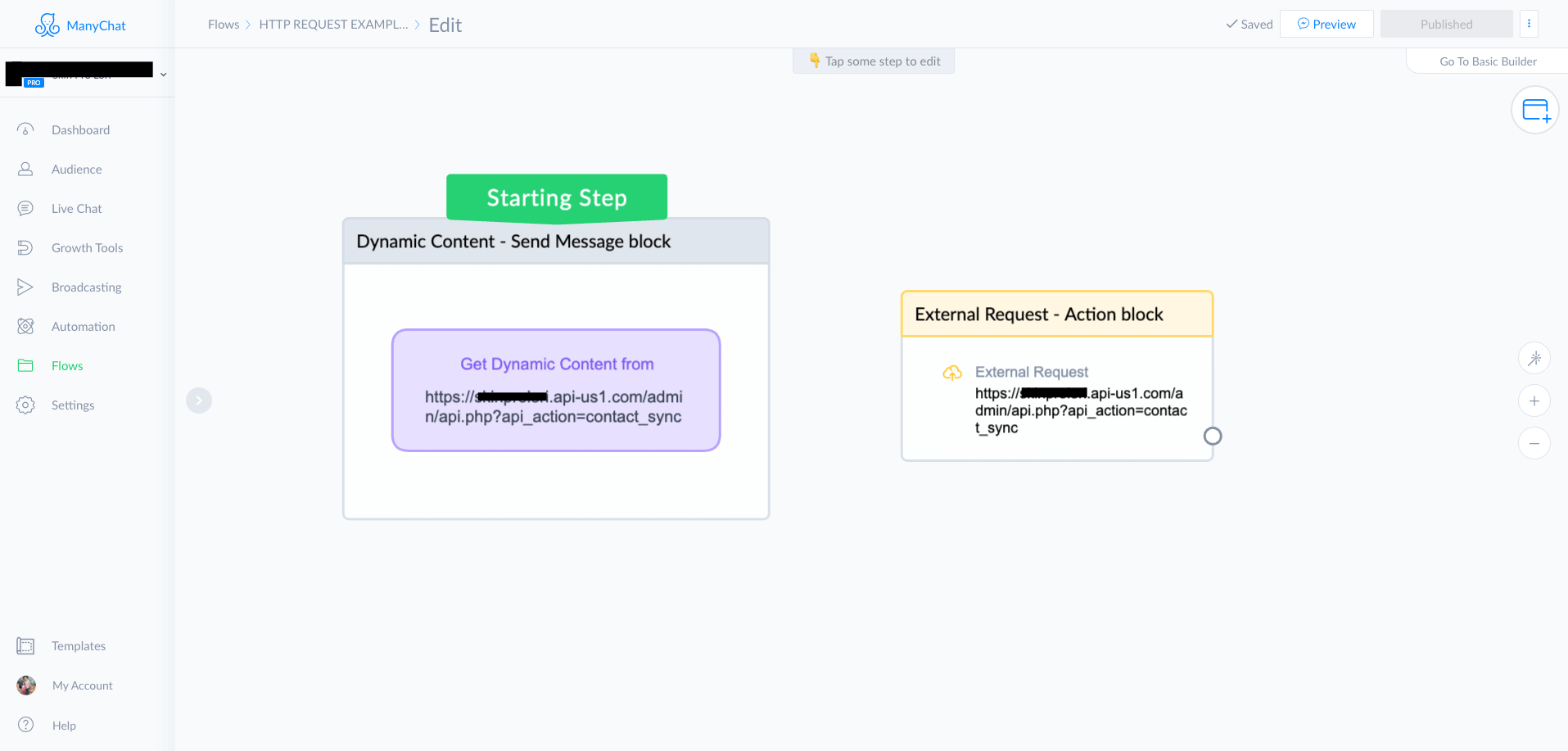Click the Help icon at the bottom

[x=25, y=725]
